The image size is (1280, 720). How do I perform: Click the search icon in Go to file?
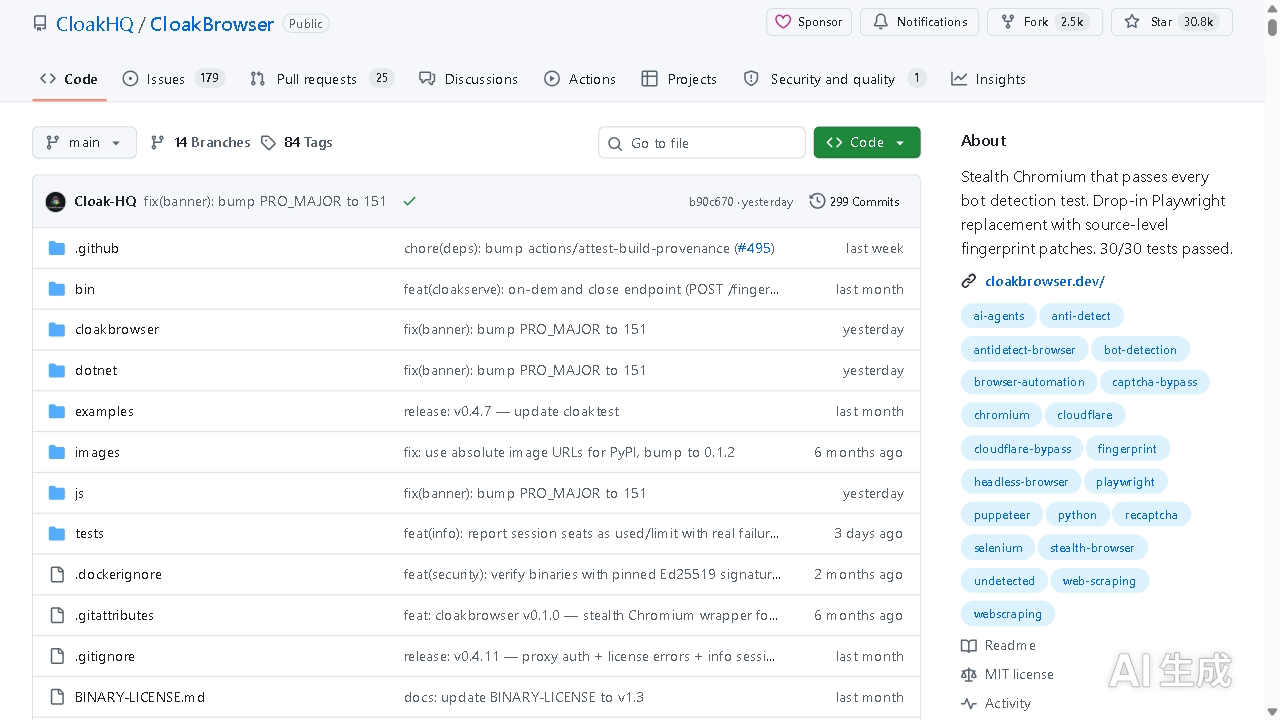(616, 143)
